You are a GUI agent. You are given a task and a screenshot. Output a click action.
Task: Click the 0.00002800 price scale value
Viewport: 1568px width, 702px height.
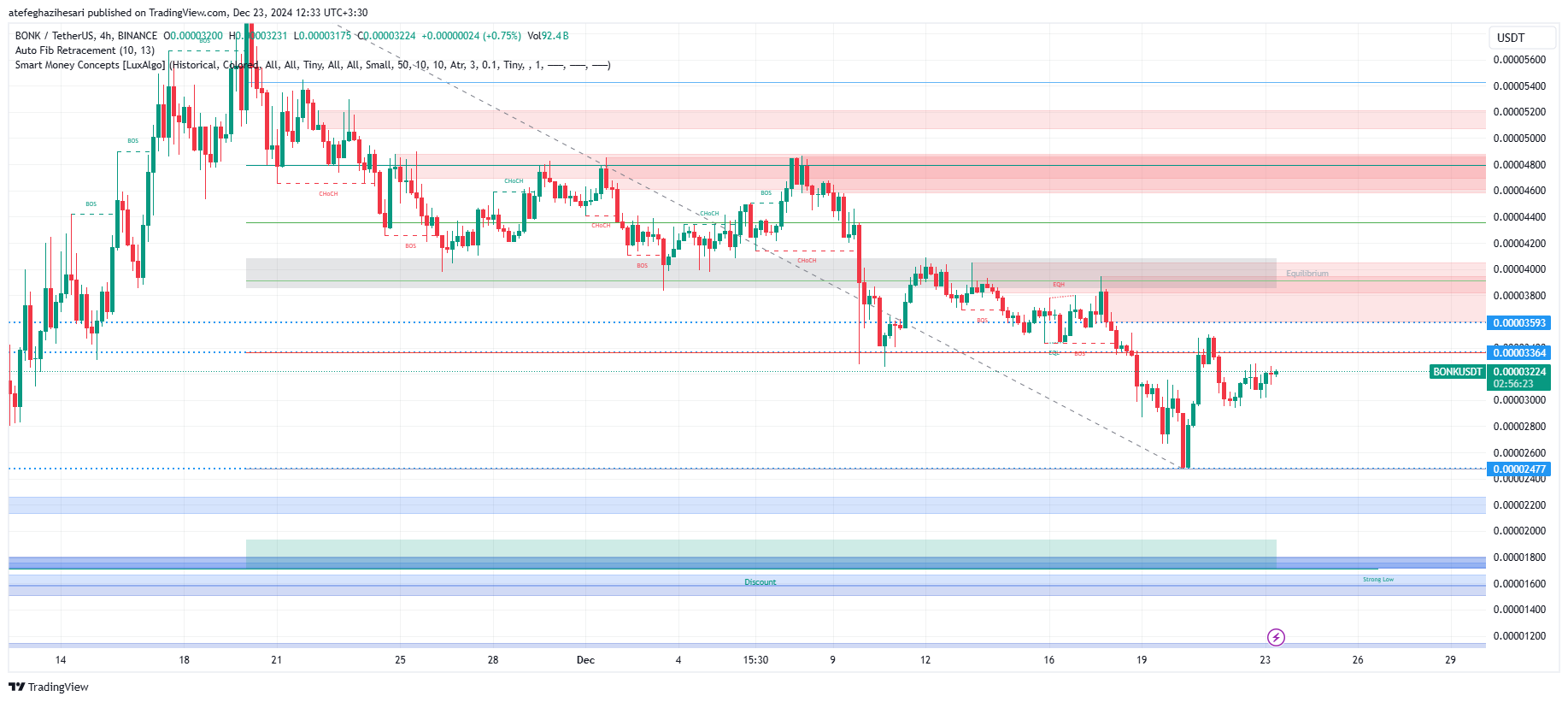[x=1519, y=427]
